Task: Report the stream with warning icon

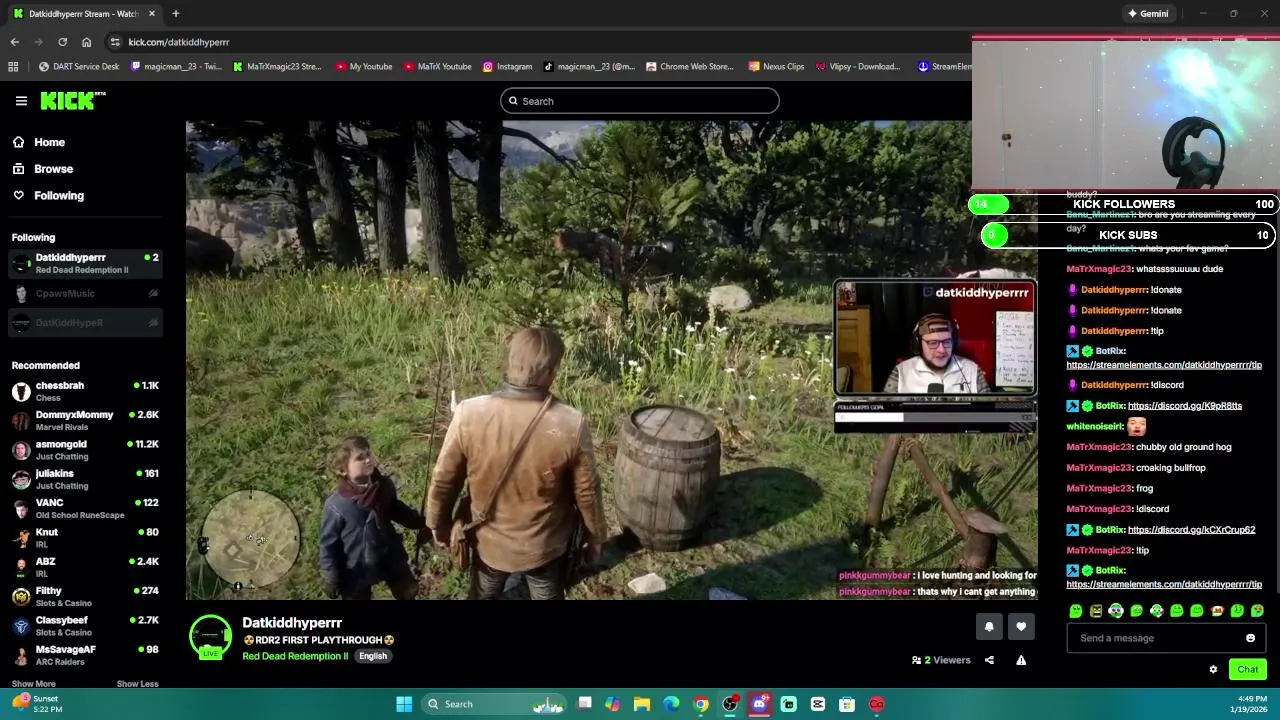Action: click(1021, 660)
